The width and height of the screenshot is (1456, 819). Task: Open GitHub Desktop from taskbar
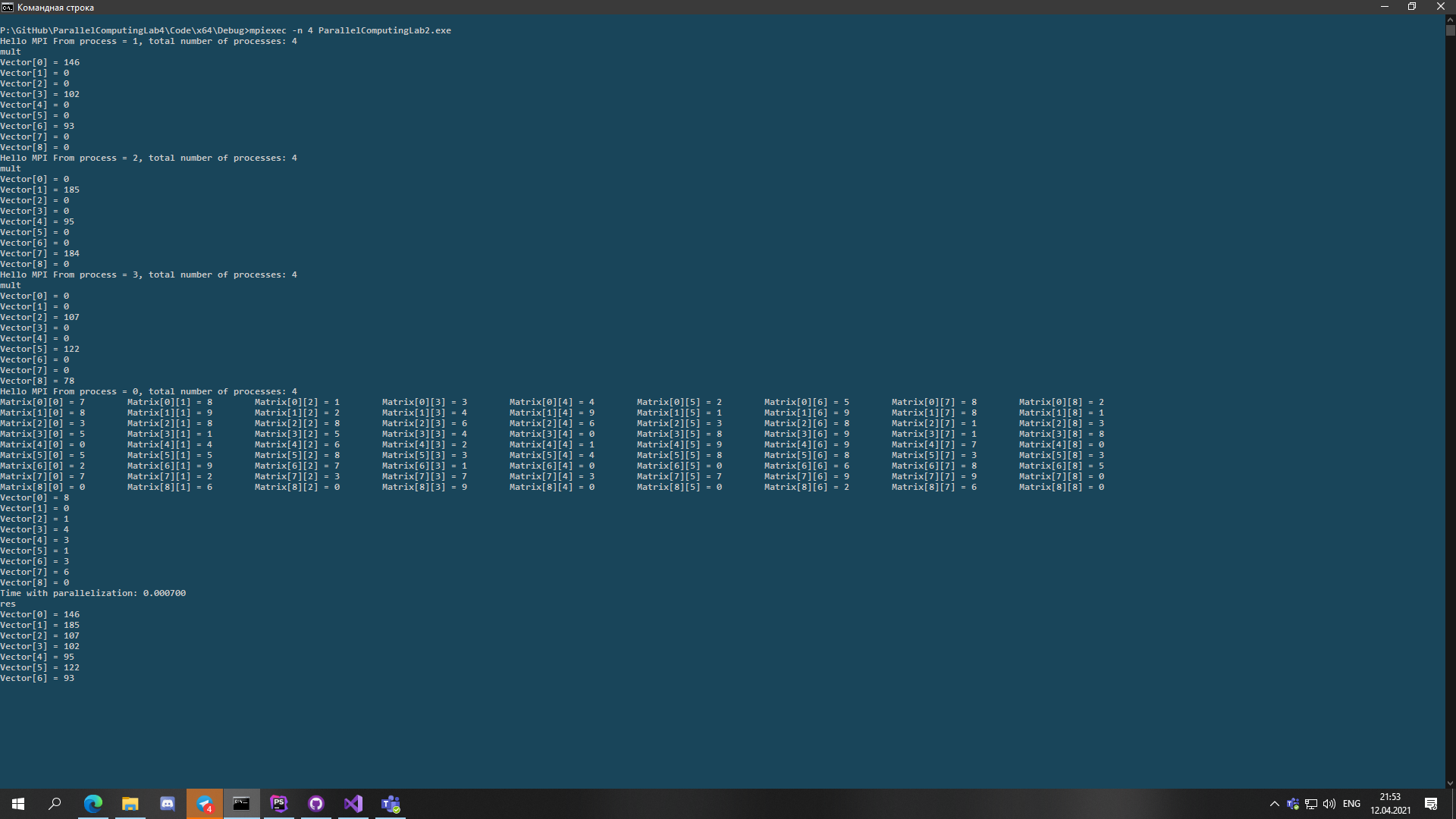pos(316,804)
